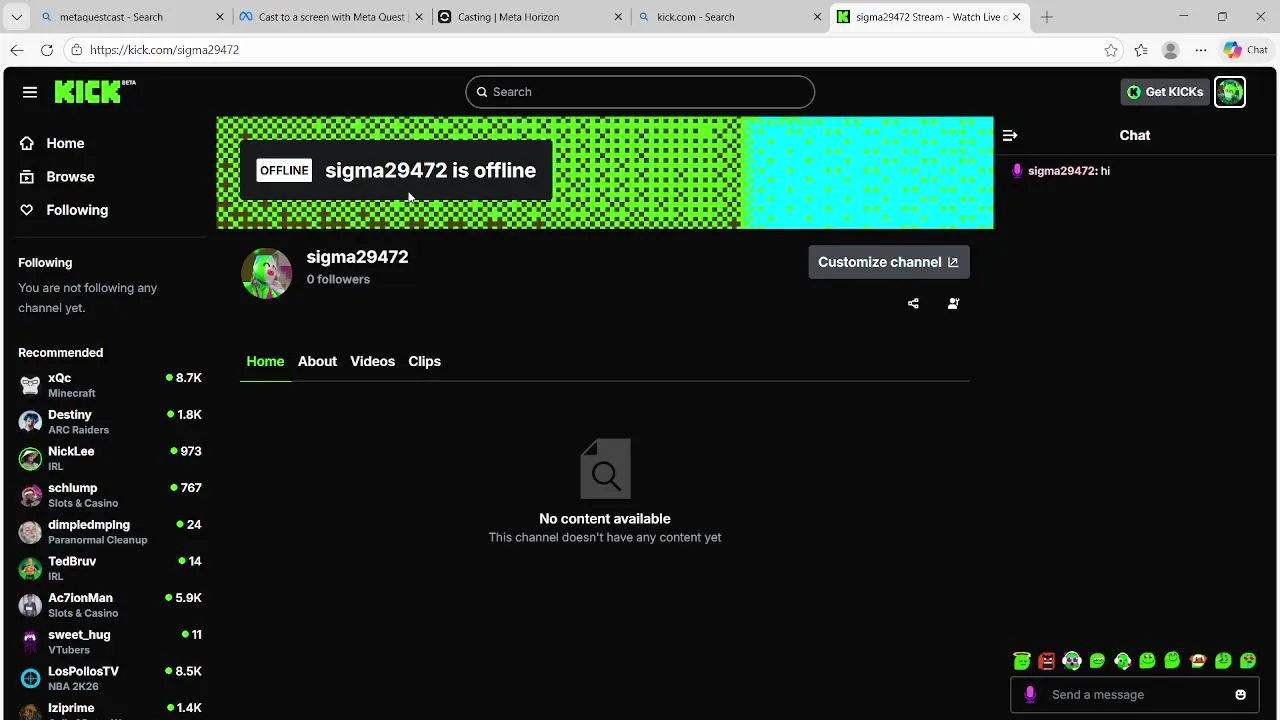Click the purple microphone badge in message box

tap(1030, 695)
